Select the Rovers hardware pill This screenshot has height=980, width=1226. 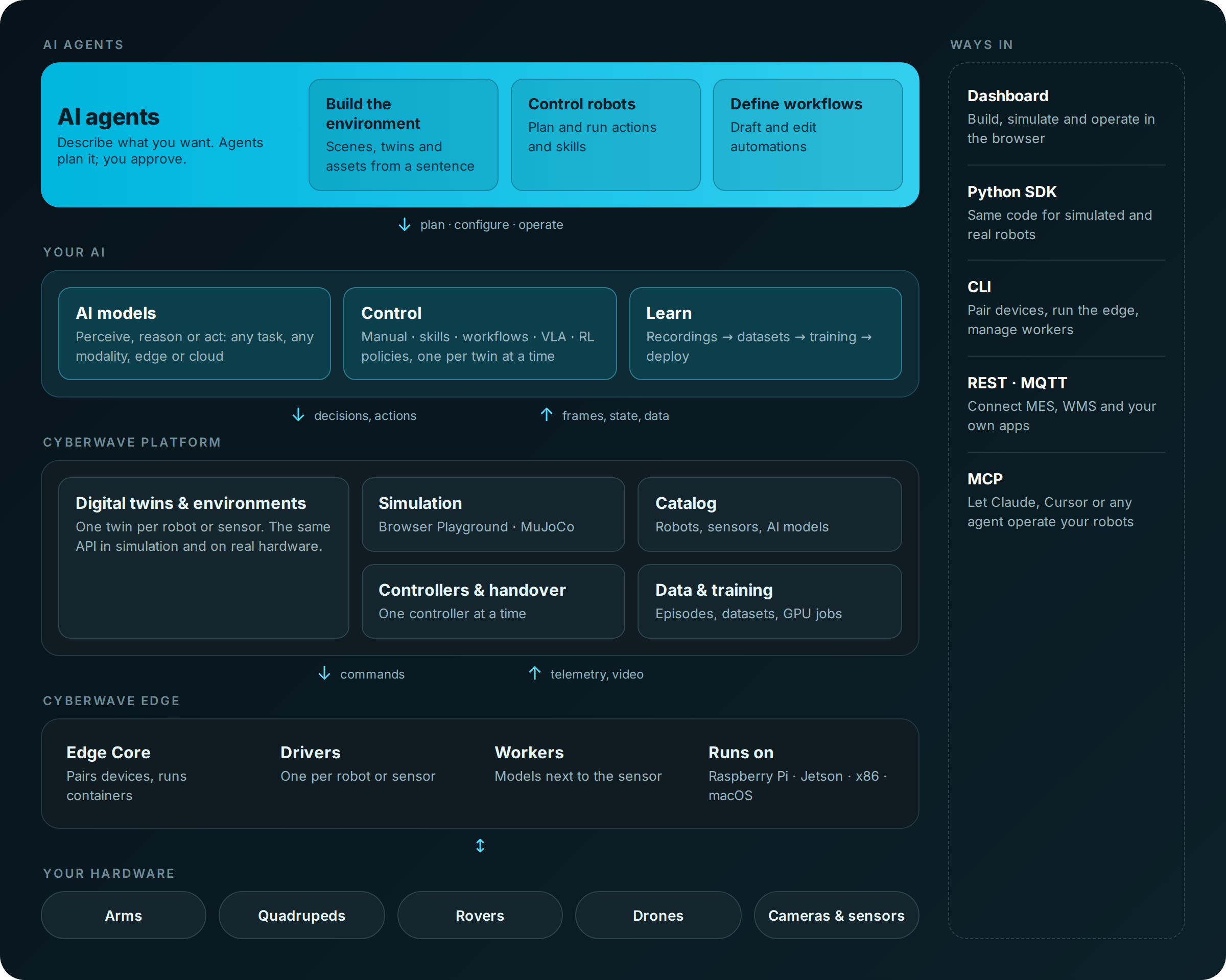480,915
